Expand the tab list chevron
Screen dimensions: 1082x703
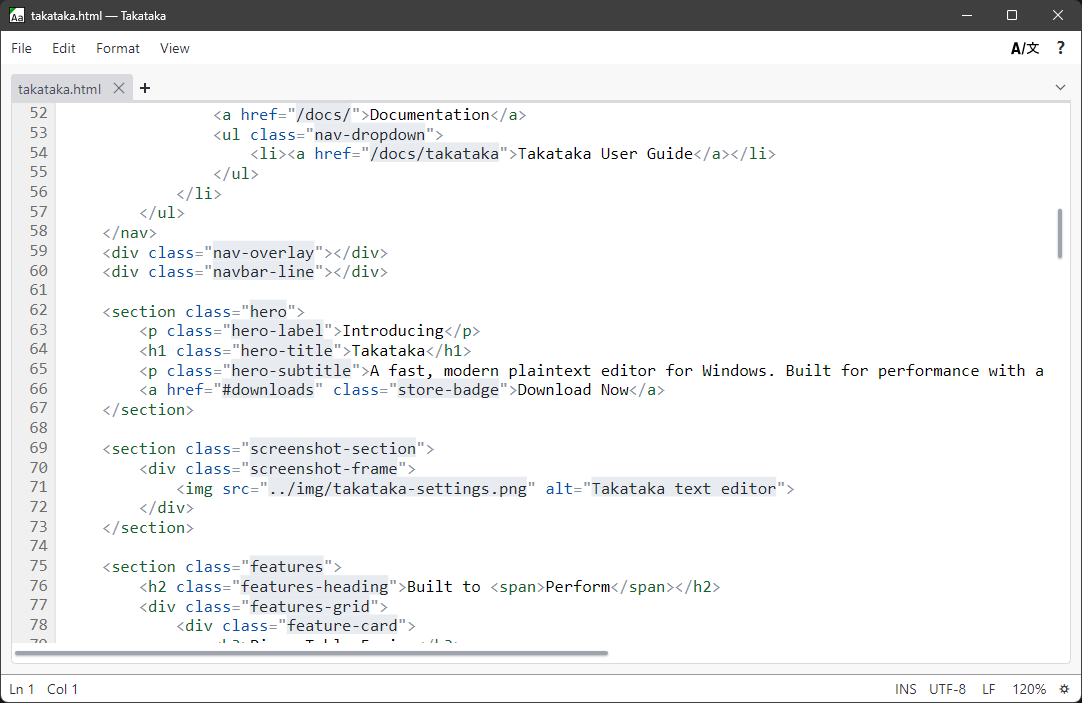click(x=1061, y=88)
